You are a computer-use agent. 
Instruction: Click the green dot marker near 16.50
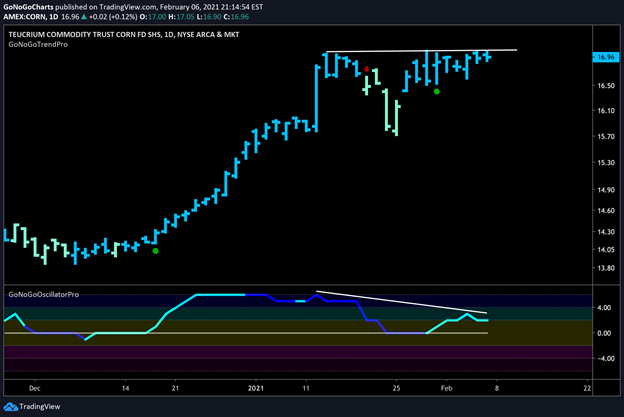(x=437, y=92)
